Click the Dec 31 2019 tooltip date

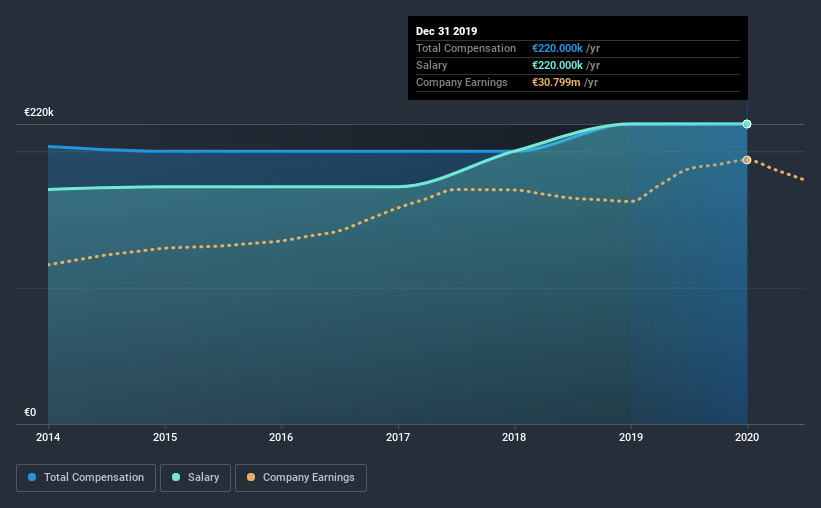click(x=447, y=31)
